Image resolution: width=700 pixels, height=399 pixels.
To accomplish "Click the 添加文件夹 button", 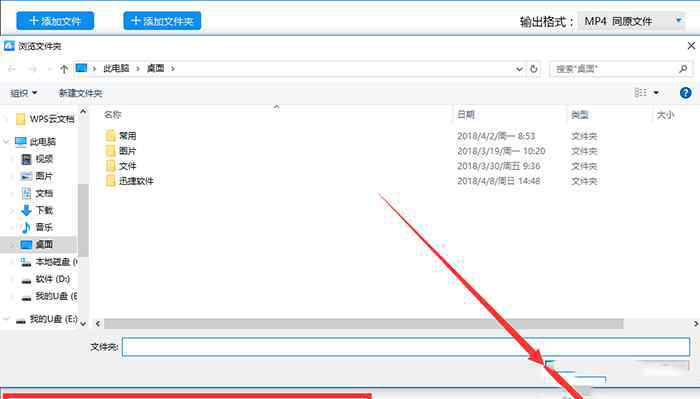I will [162, 21].
